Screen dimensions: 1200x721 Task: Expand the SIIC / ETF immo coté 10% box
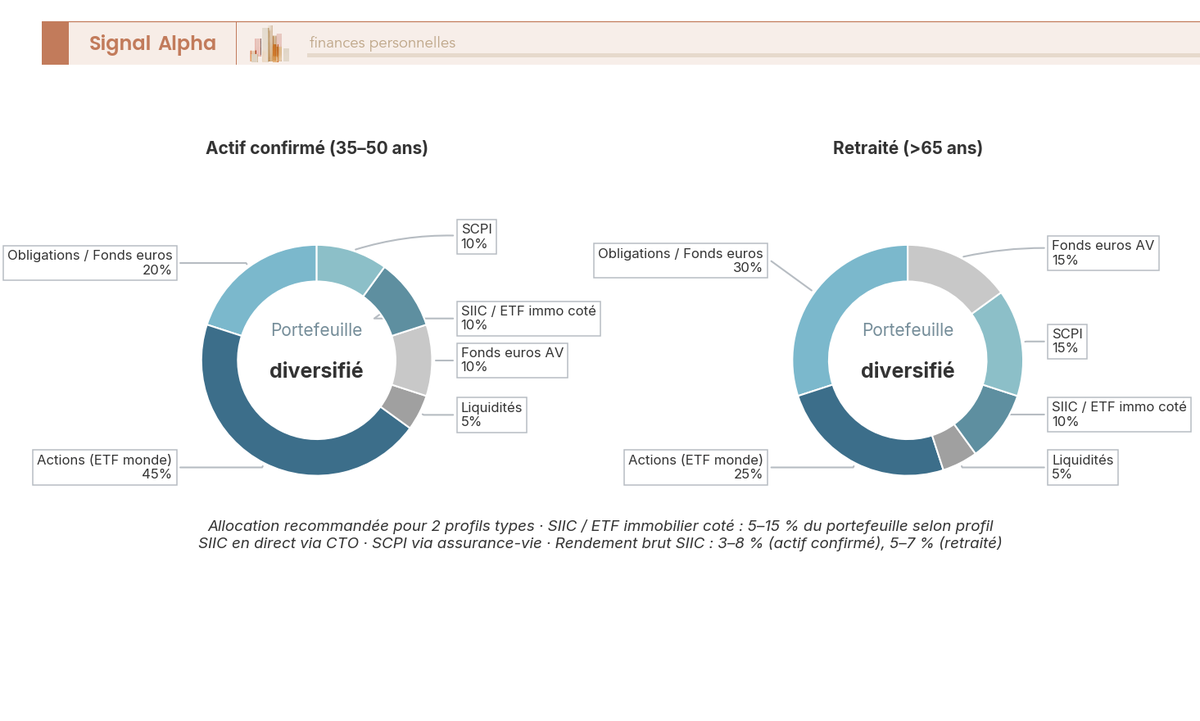click(x=529, y=317)
